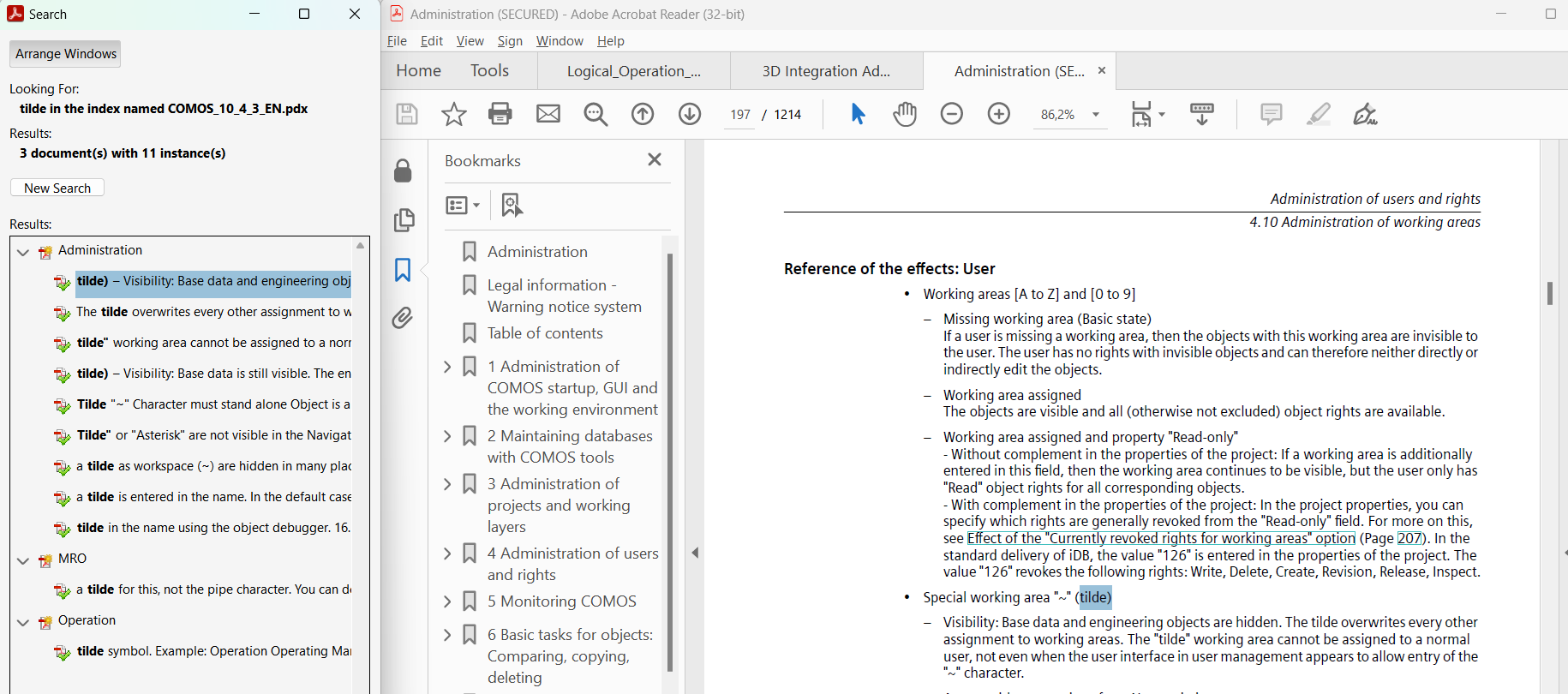Open the find text magnifier tool
Viewport: 1568px width, 694px height.
[x=595, y=114]
